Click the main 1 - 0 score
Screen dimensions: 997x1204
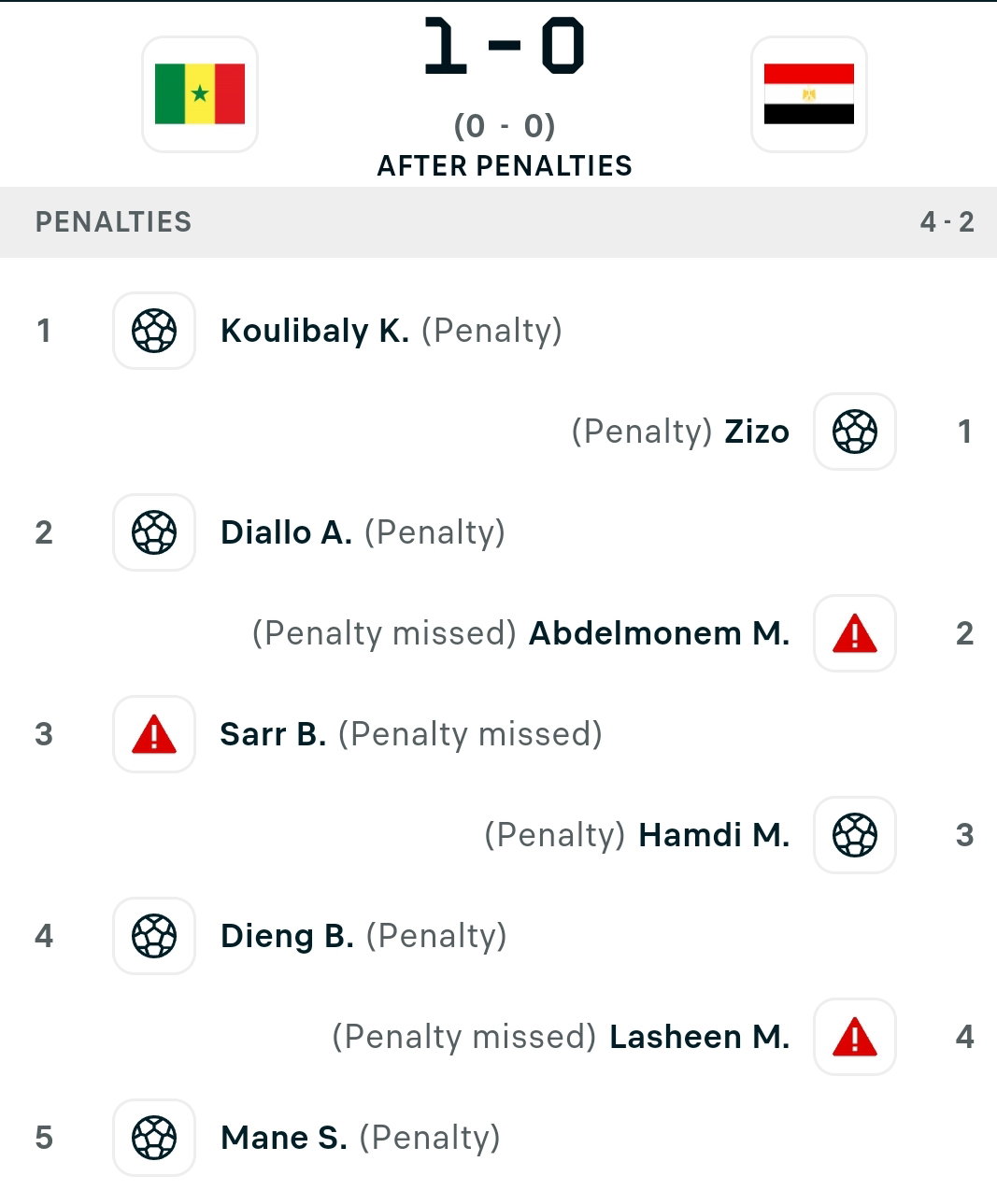pos(504,46)
